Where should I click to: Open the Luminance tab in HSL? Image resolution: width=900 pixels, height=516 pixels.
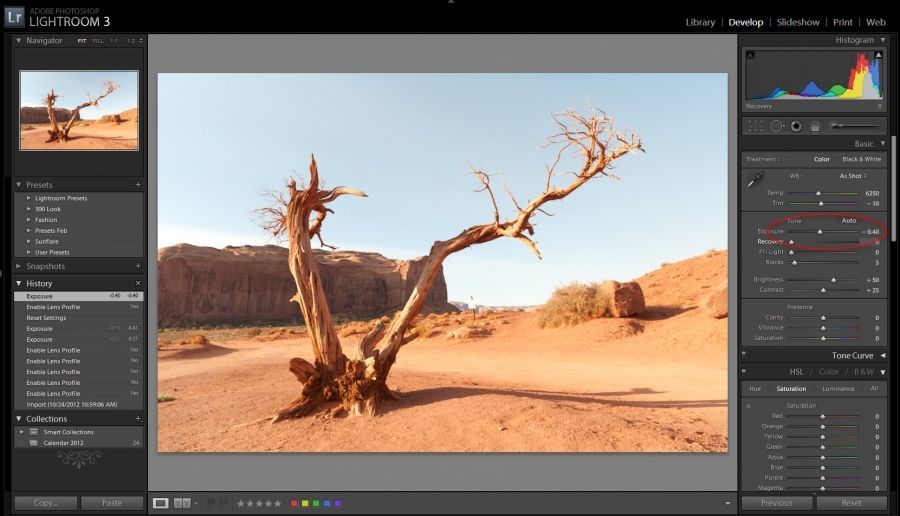838,389
